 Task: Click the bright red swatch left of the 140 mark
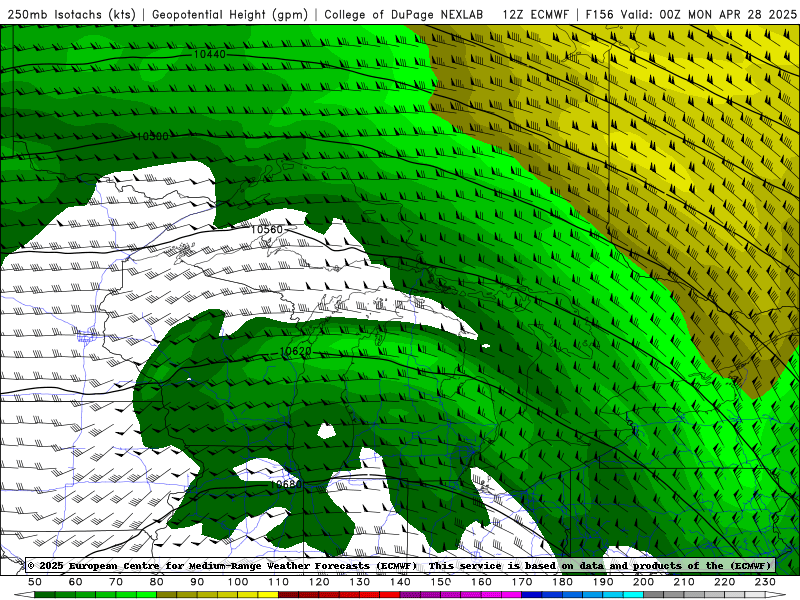coord(390,595)
